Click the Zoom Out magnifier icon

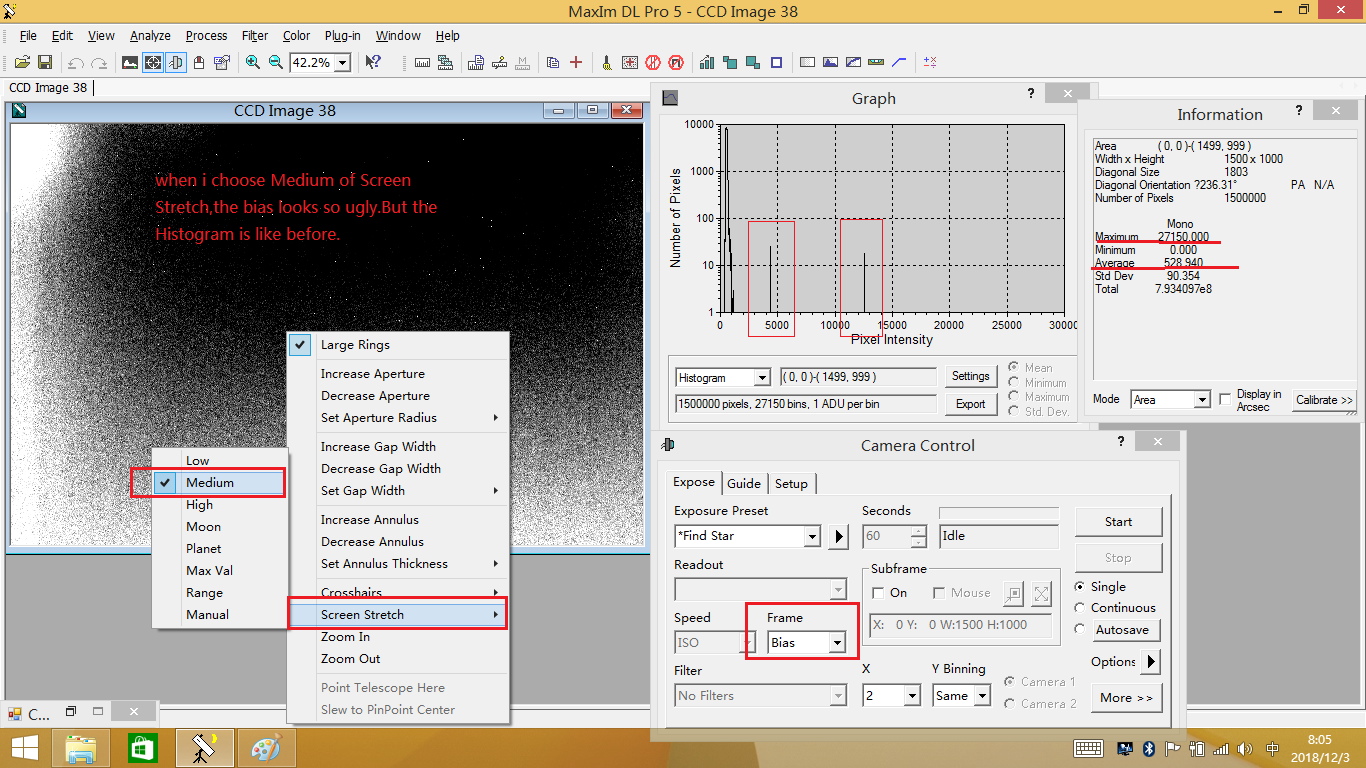[x=276, y=62]
